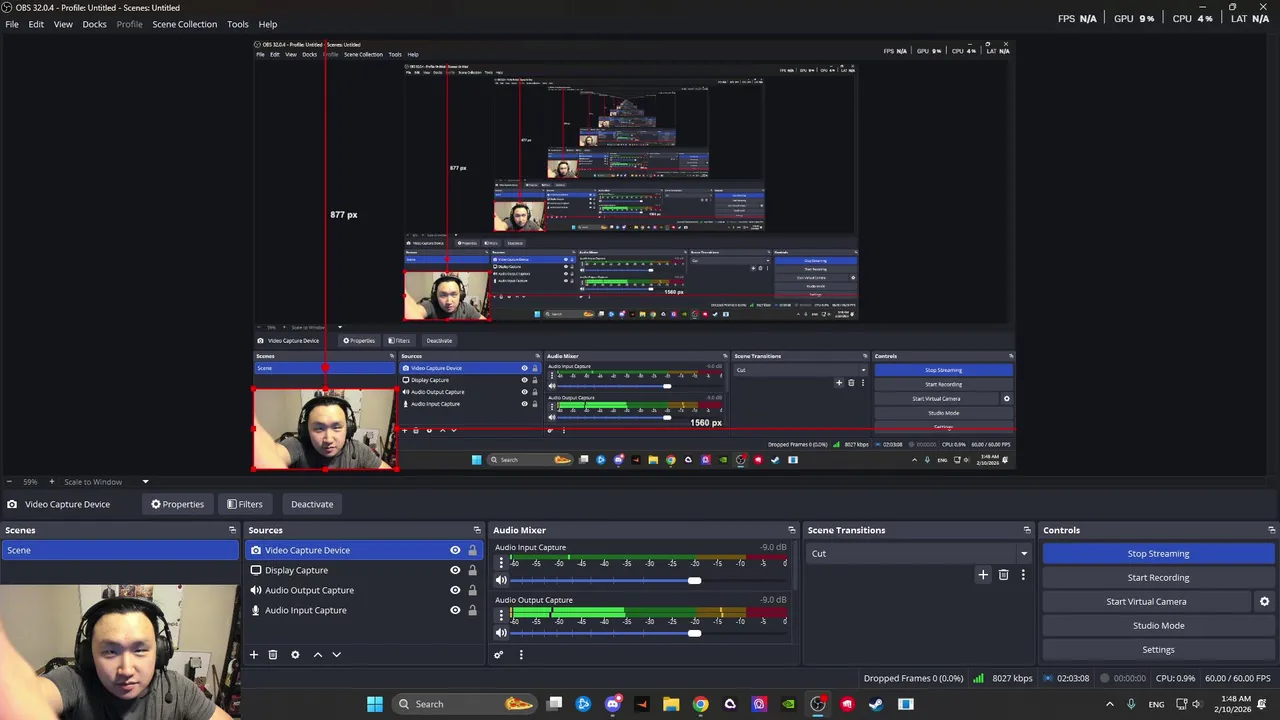1280x720 pixels.
Task: Open source properties gear in Sources toolbar
Action: [295, 655]
